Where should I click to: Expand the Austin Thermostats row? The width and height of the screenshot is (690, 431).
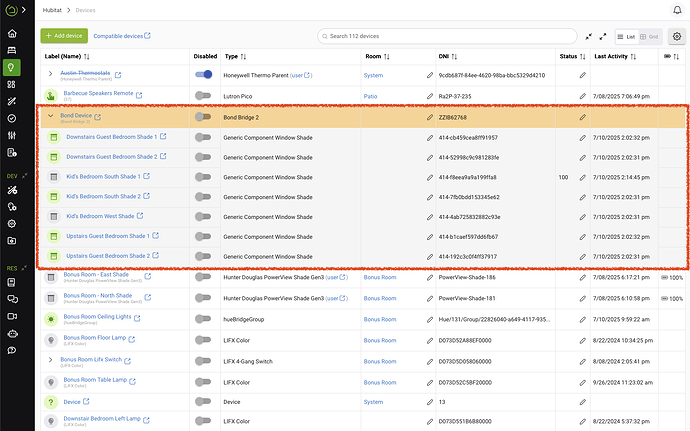(50, 74)
